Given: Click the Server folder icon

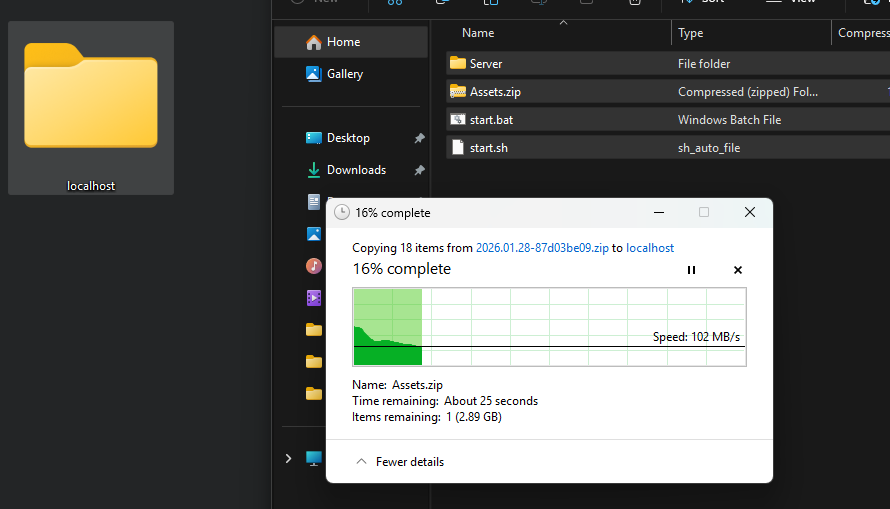Looking at the screenshot, I should 457,63.
